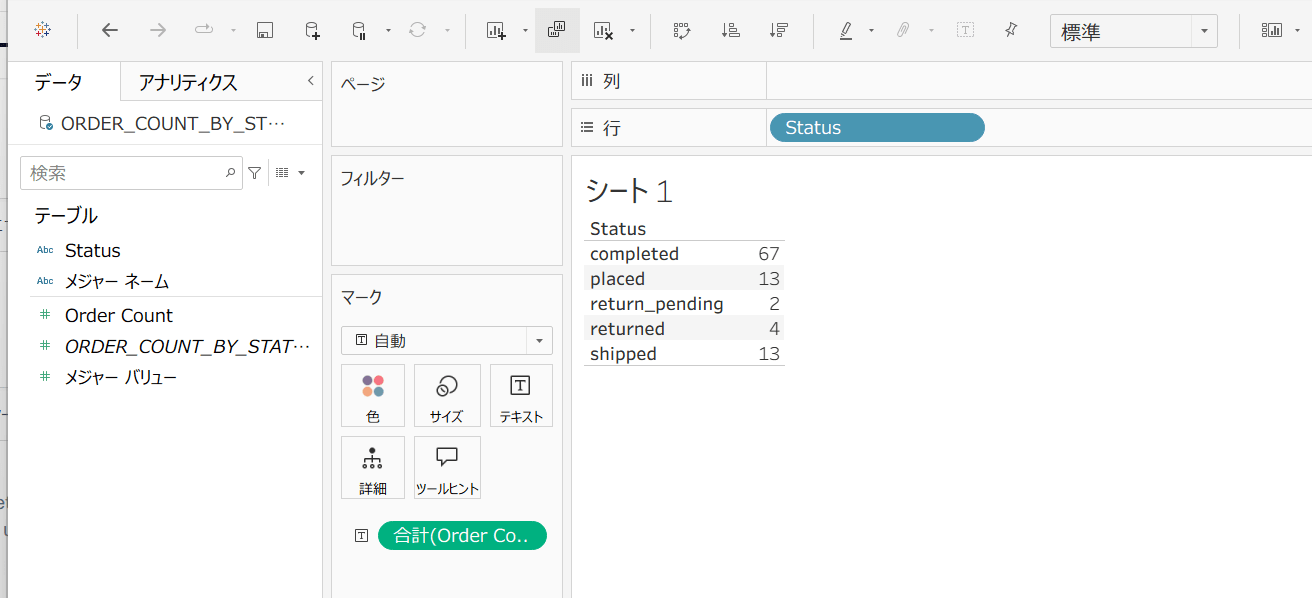Expand the 自動 mark type dropdown
Image resolution: width=1312 pixels, height=598 pixels.
point(539,341)
